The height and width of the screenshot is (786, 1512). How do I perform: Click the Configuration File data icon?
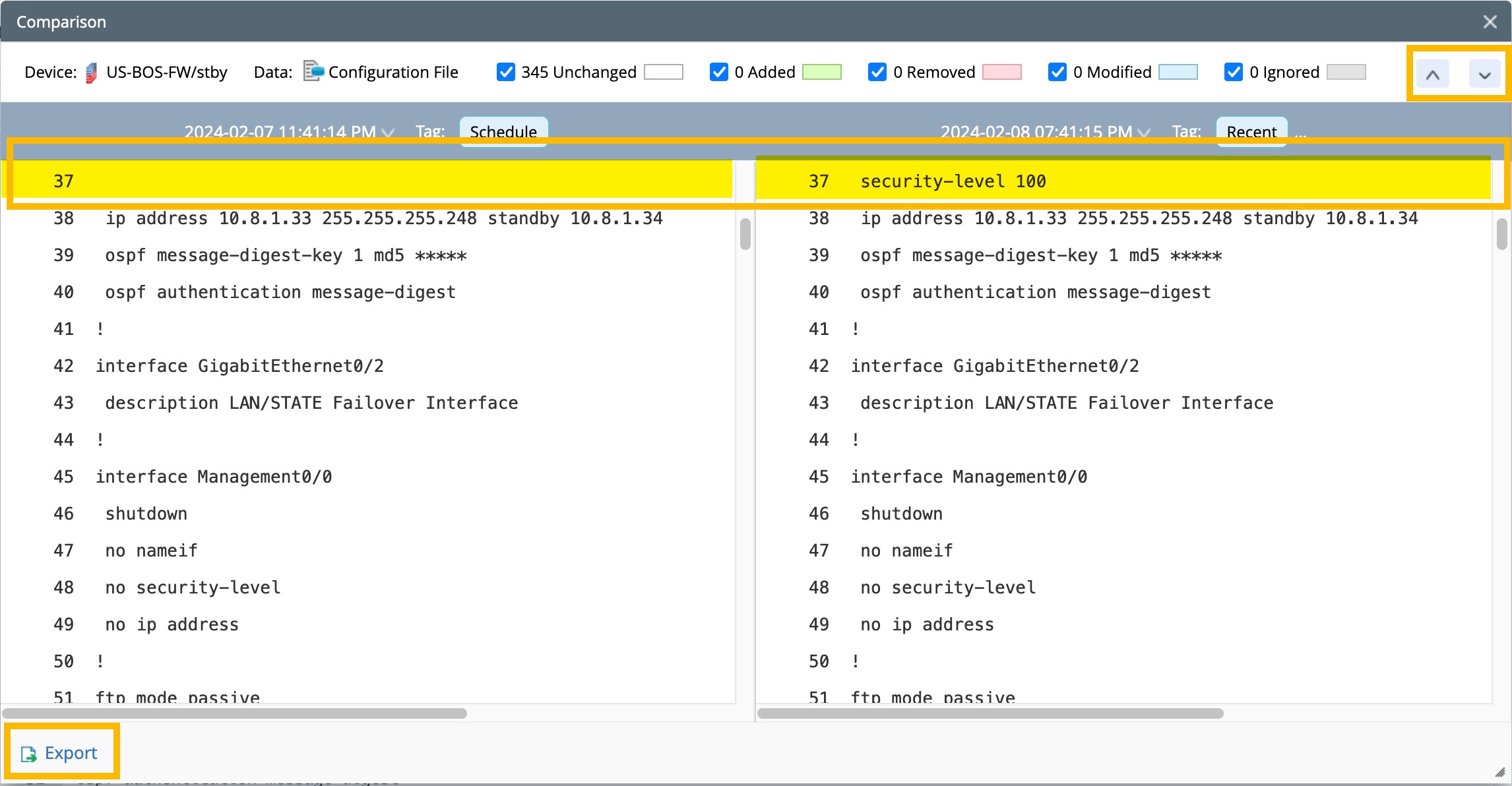click(x=313, y=71)
